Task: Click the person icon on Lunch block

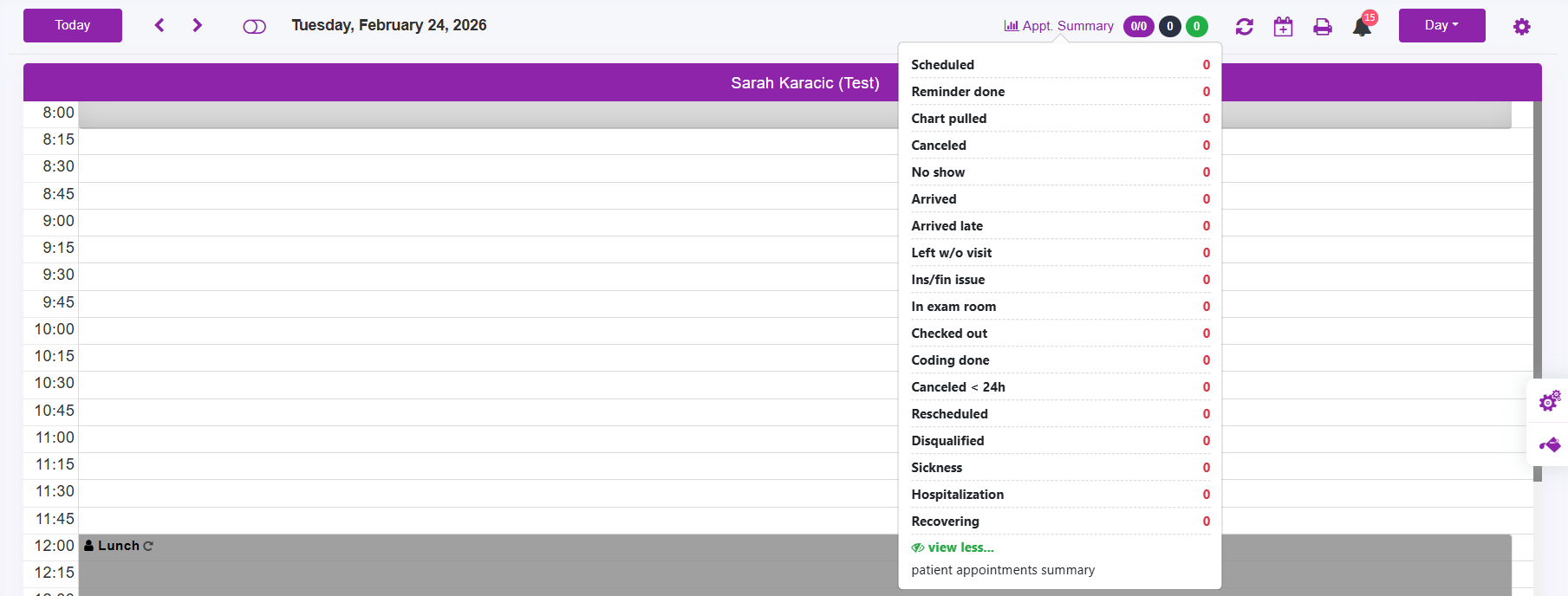Action: 88,546
